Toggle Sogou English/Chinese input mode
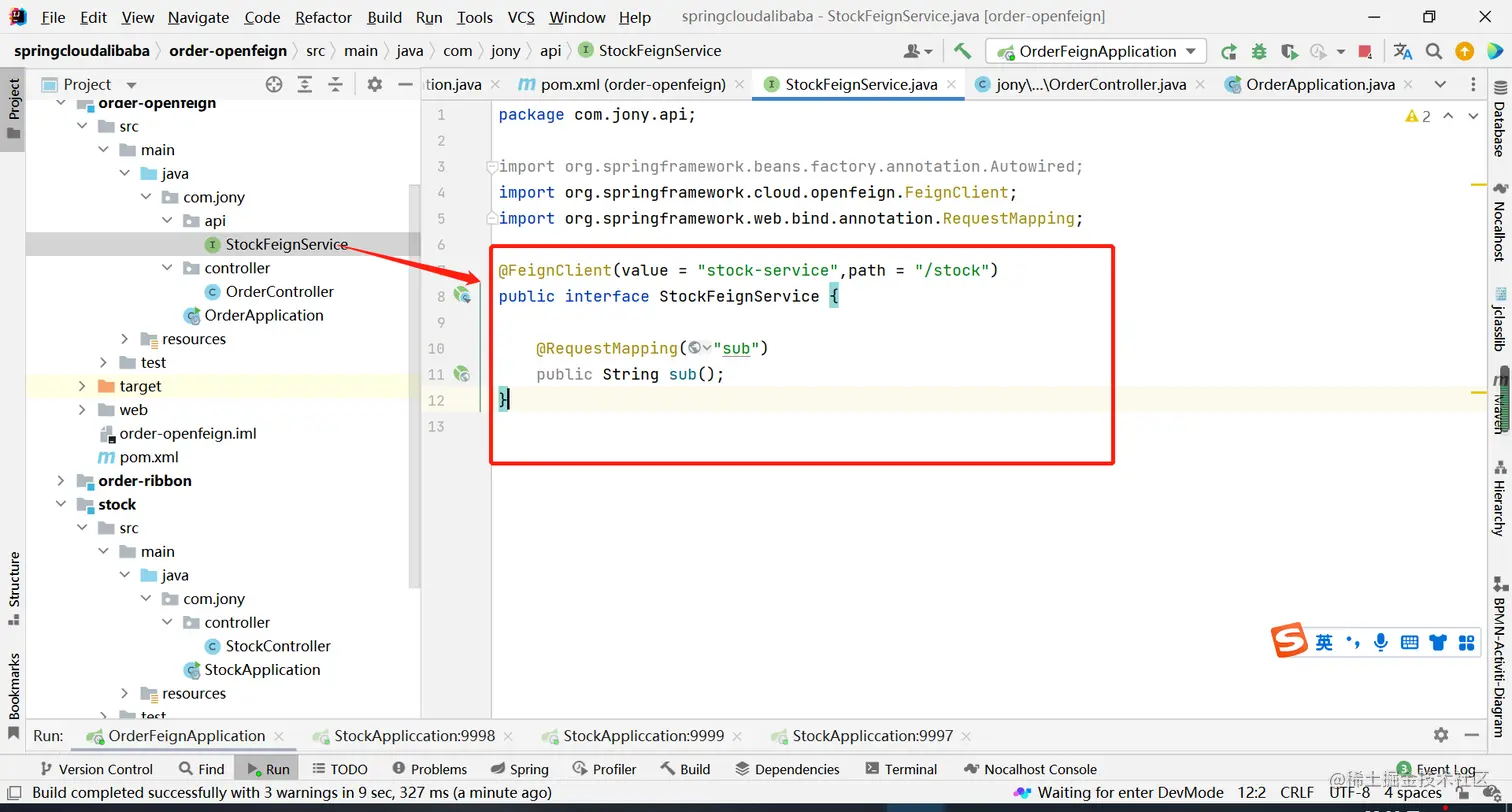1512x812 pixels. [1324, 642]
